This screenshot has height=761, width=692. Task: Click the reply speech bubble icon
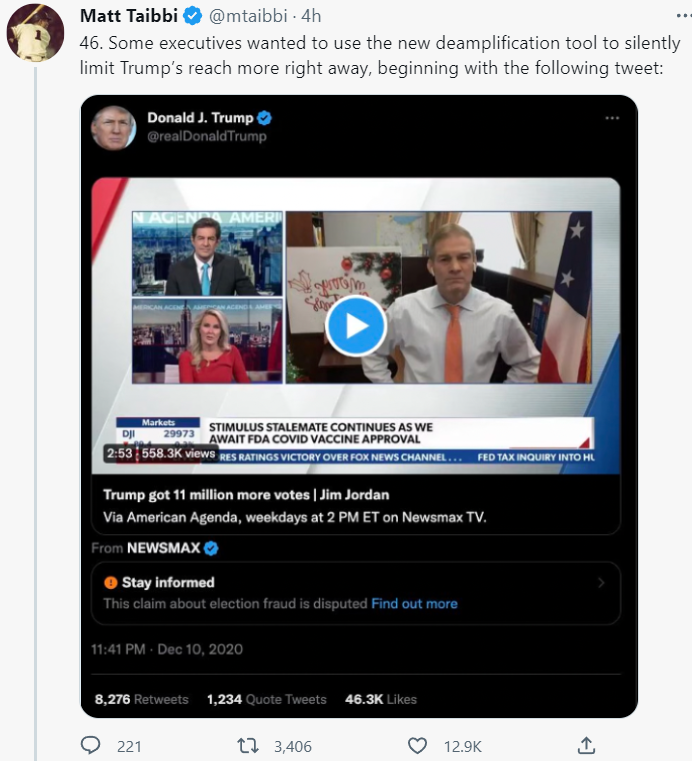pyautogui.click(x=90, y=745)
